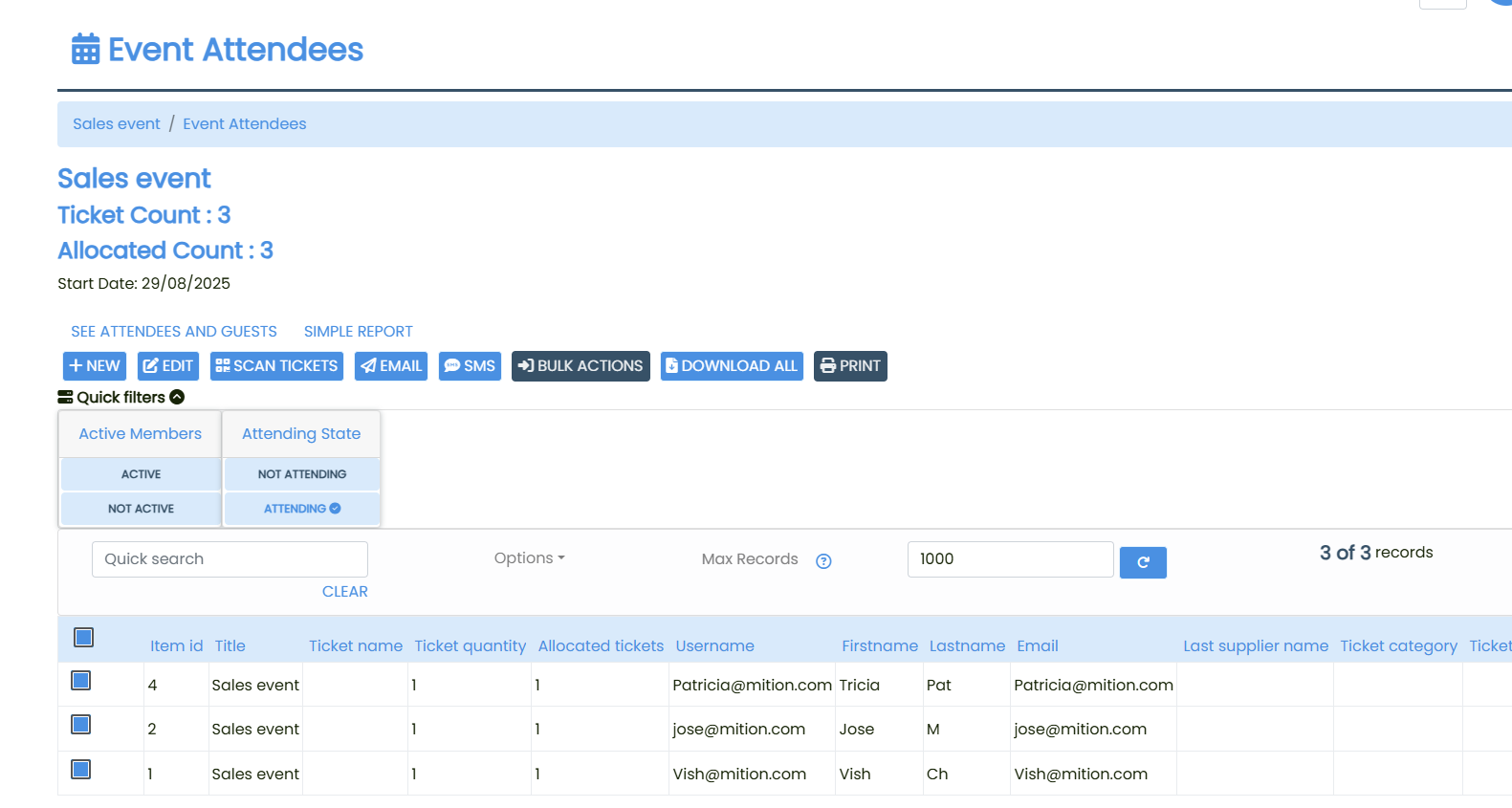
Task: Filter by ACTIVE members
Action: point(141,474)
